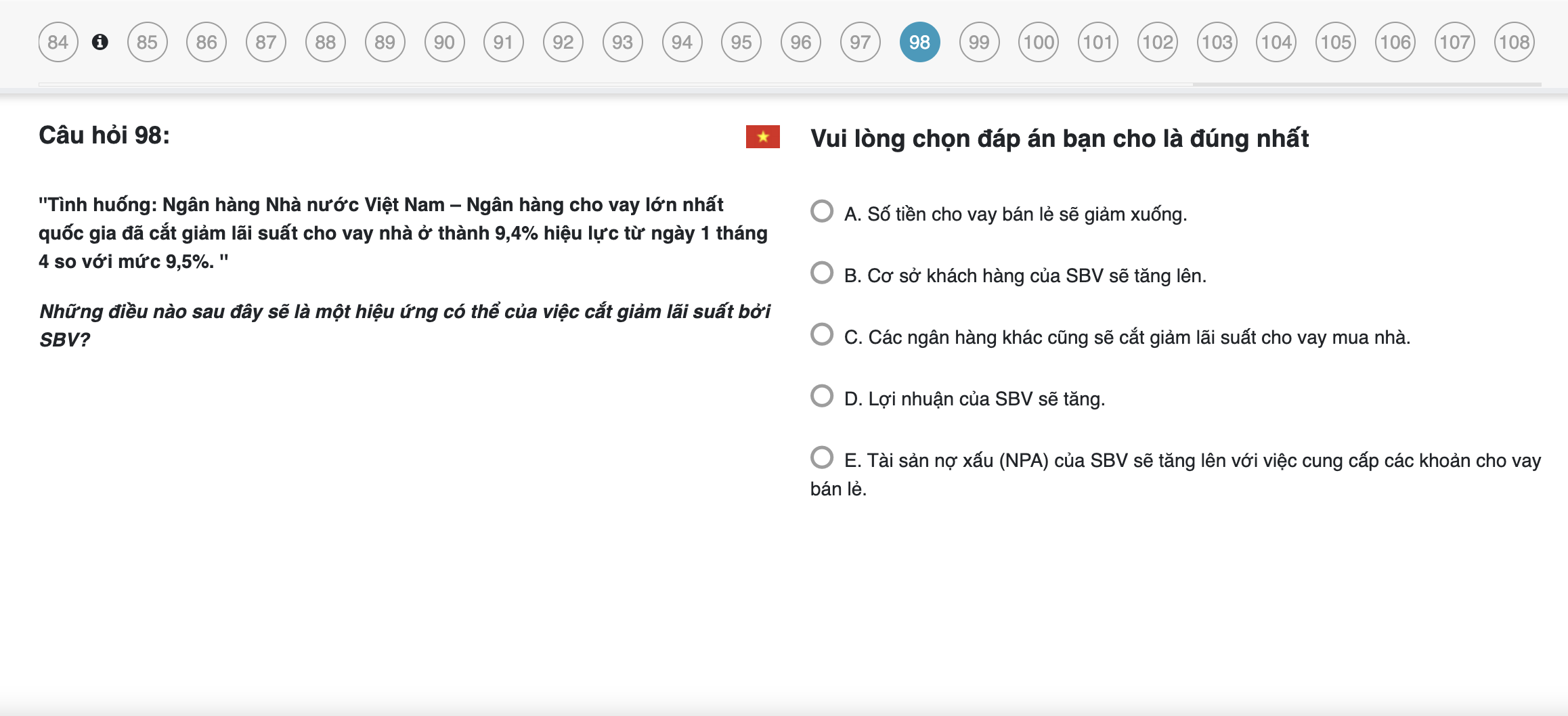Jump to question 85
Viewport: 1568px width, 716px height.
click(x=147, y=42)
